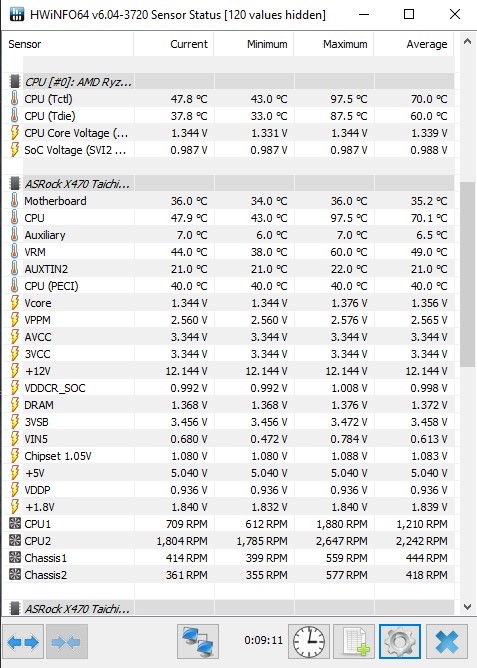477x668 pixels.
Task: Select the Chassis2 fan row
Action: pyautogui.click(x=228, y=575)
